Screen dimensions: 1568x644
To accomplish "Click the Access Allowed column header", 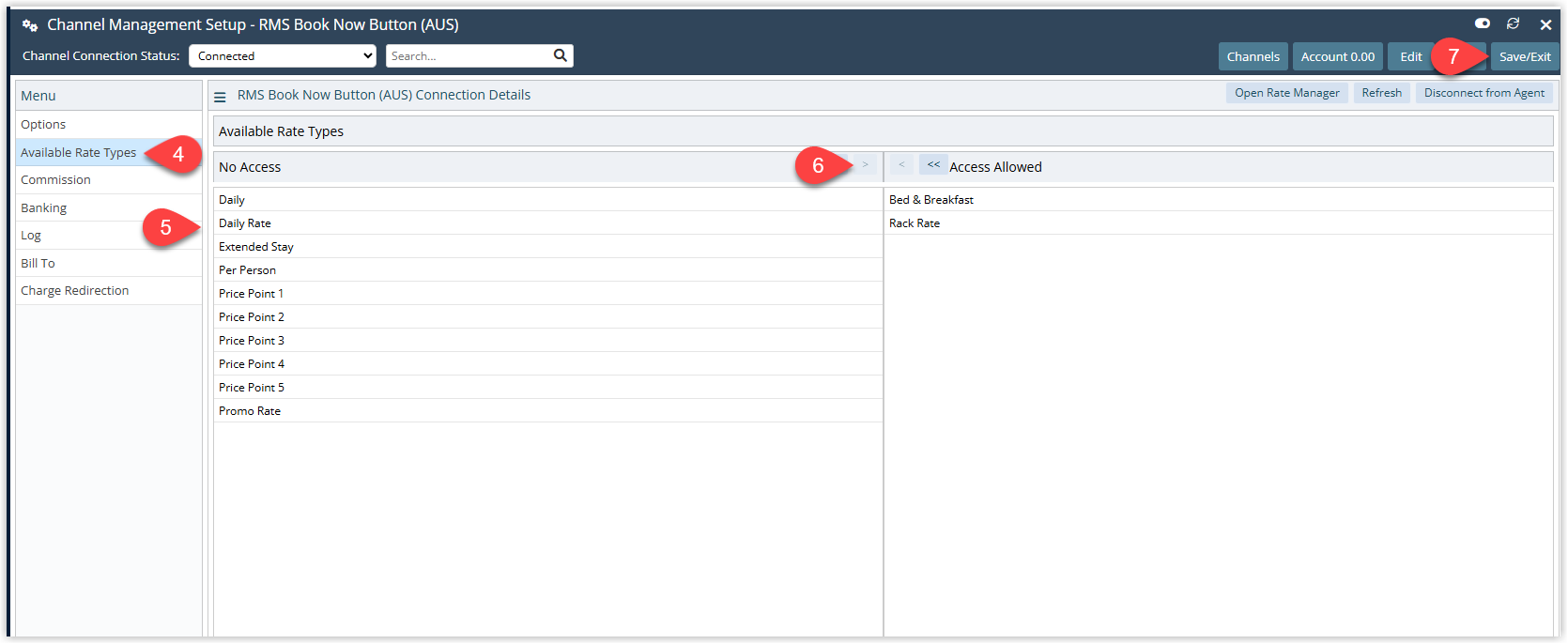I will [x=995, y=167].
